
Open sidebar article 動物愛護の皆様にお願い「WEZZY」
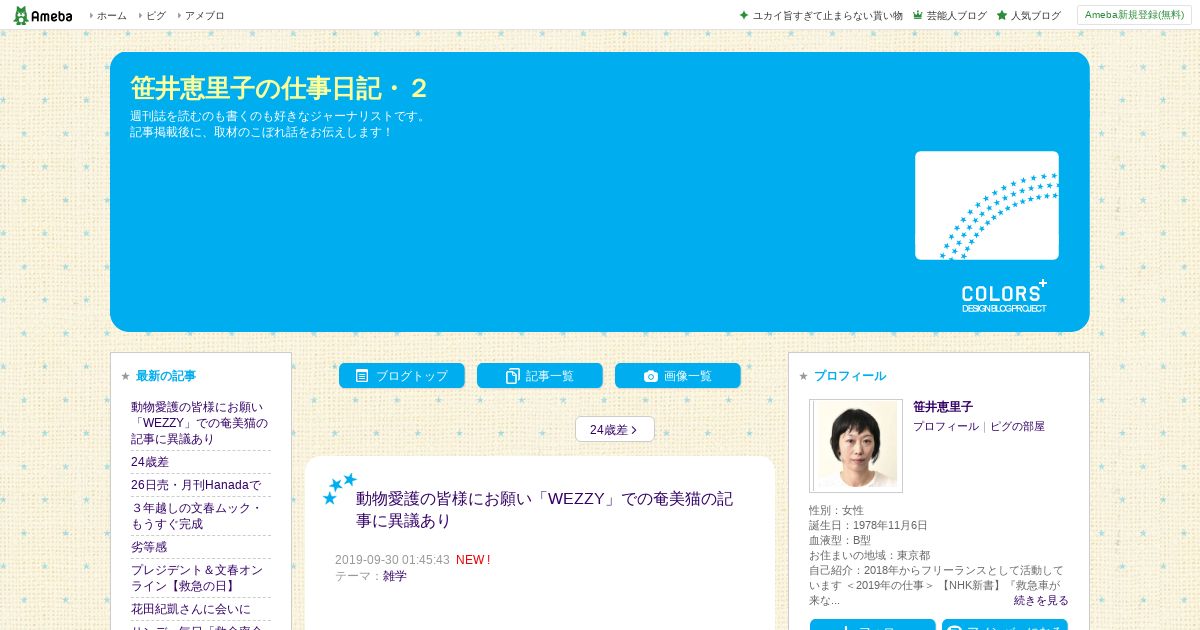[200, 423]
